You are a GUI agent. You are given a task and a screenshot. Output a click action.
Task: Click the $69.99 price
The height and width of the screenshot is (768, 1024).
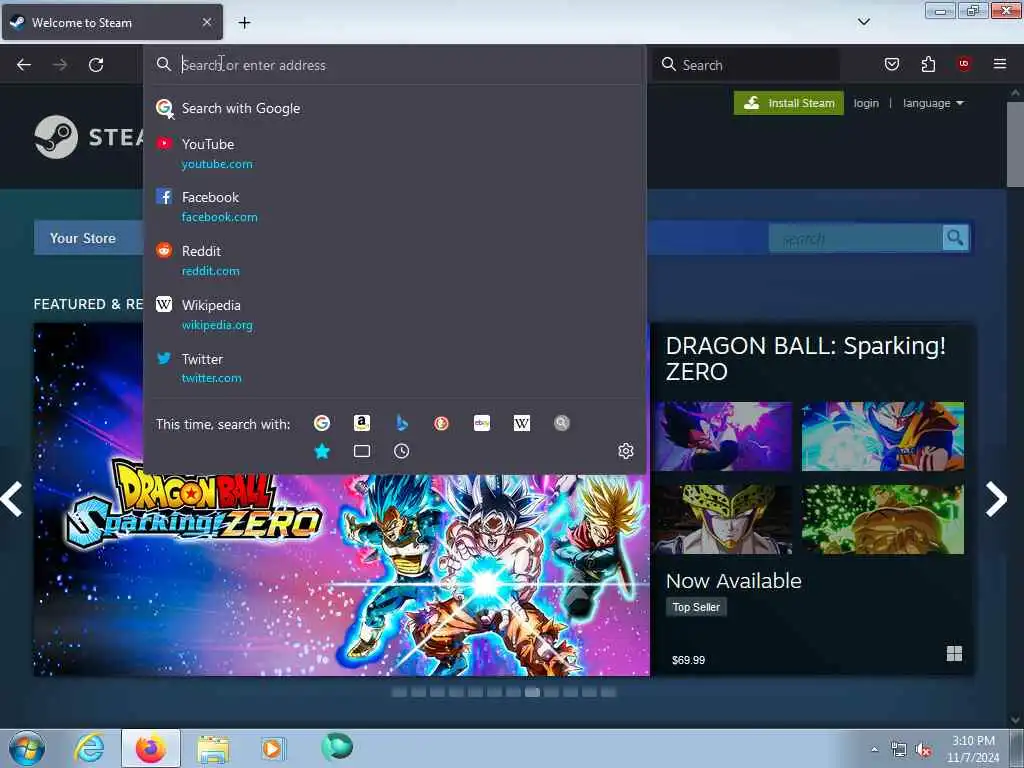[688, 660]
